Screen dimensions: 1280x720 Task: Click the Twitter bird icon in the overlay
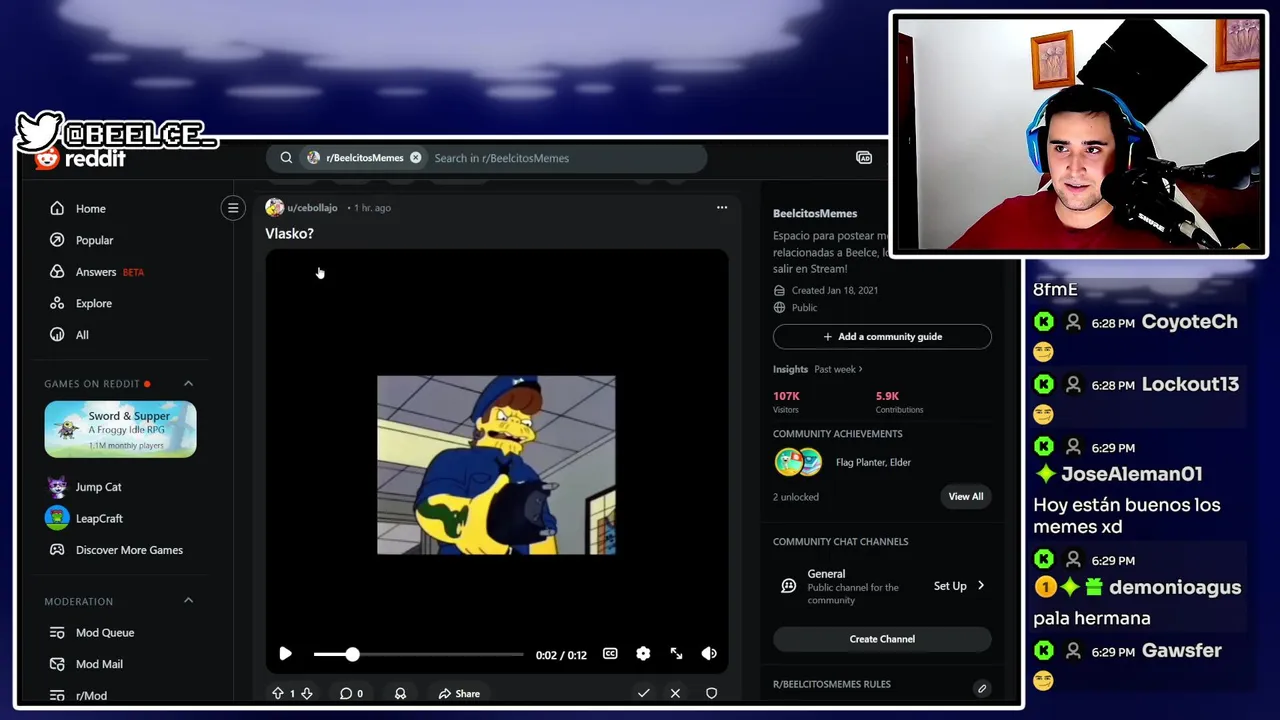click(40, 132)
